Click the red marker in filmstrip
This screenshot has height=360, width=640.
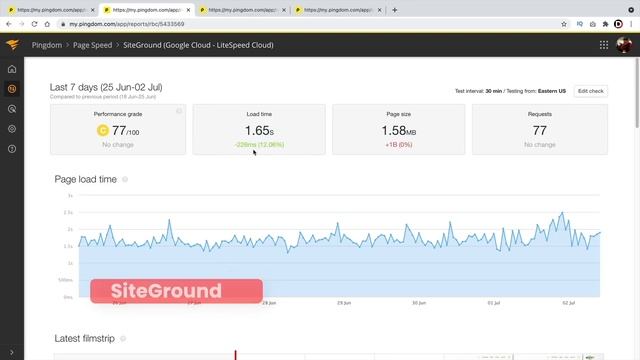point(236,355)
